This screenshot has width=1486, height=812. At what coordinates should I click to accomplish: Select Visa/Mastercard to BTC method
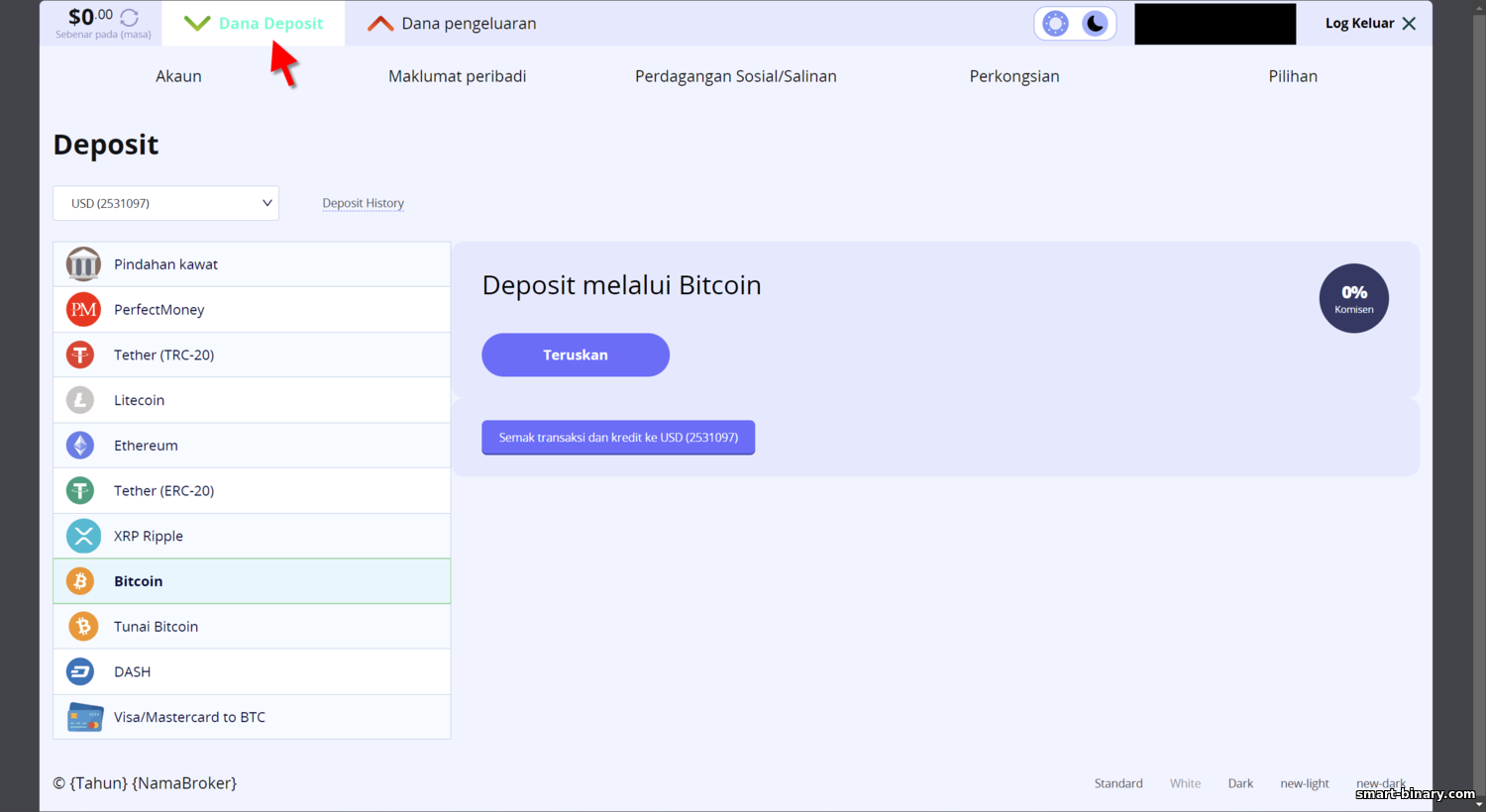tap(252, 717)
